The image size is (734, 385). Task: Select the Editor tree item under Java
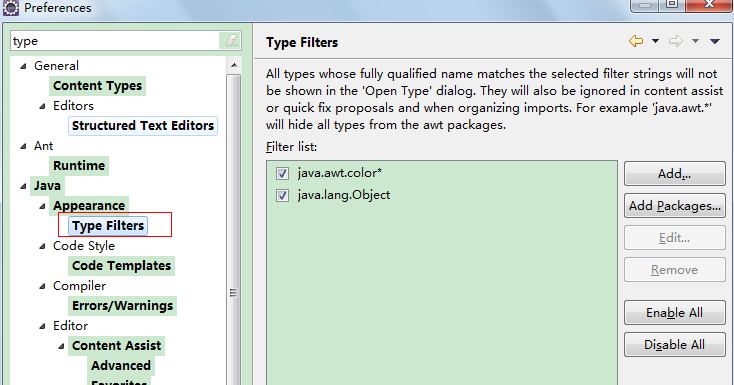70,326
